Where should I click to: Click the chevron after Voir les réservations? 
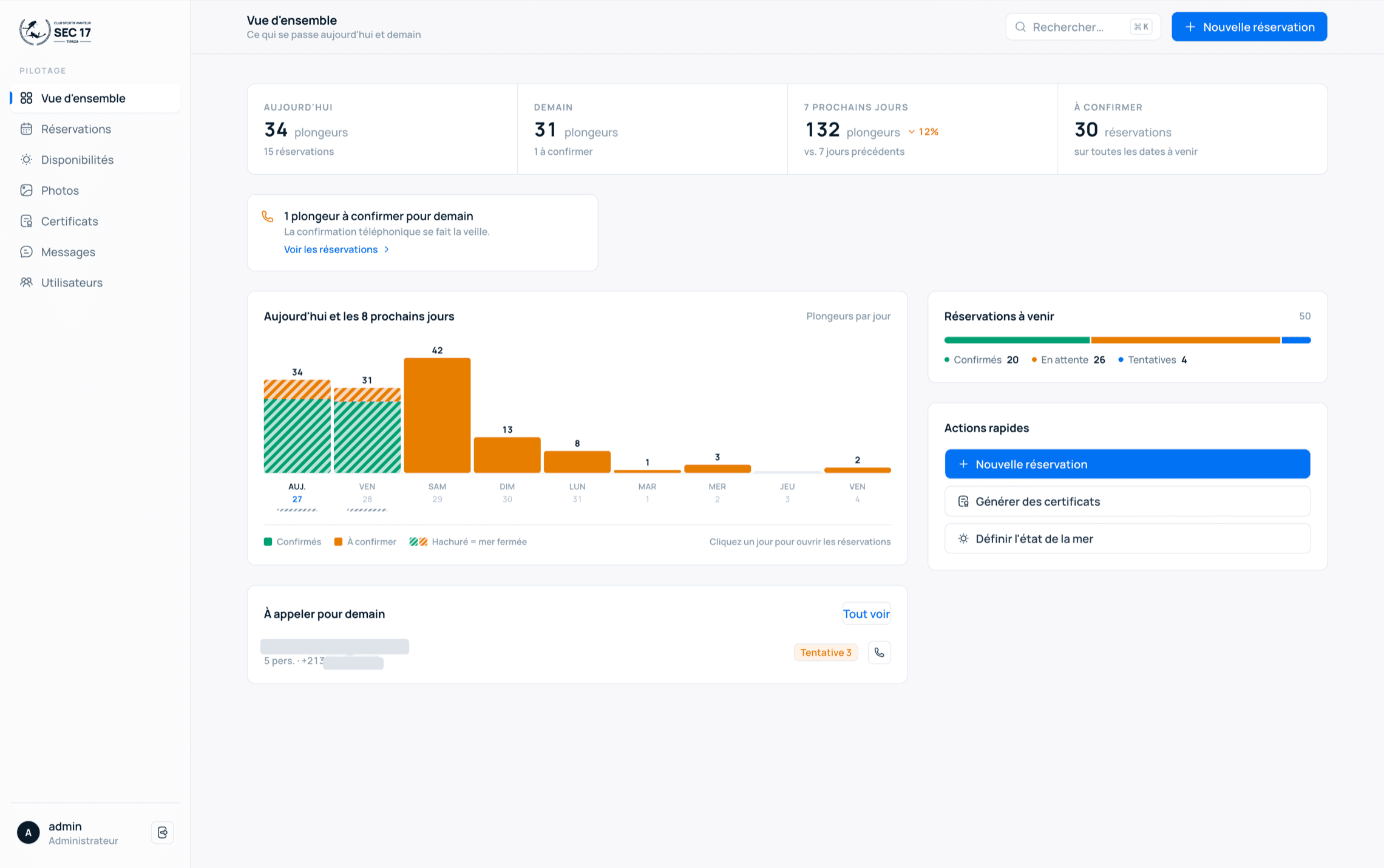[387, 249]
